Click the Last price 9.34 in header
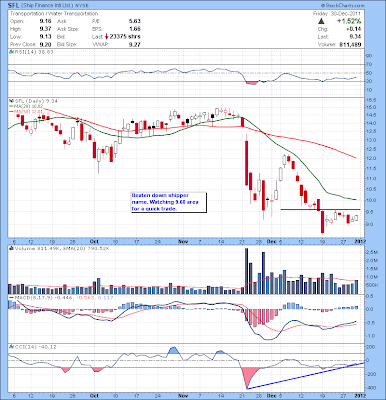Viewport: 386px width, 400px height. [355, 37]
